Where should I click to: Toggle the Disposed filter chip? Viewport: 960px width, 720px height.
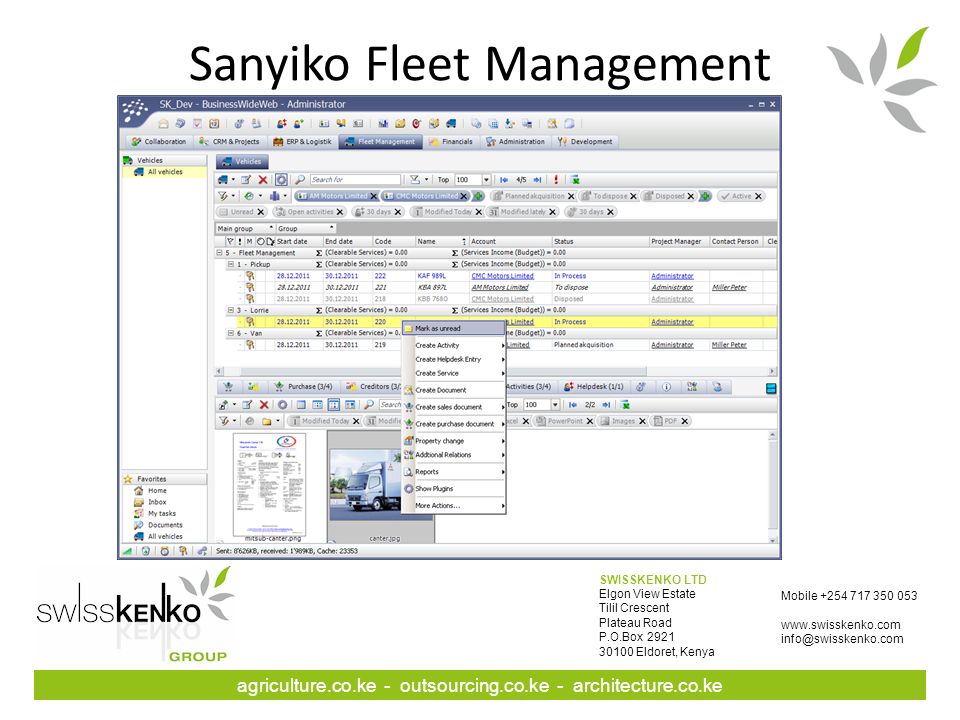(669, 196)
